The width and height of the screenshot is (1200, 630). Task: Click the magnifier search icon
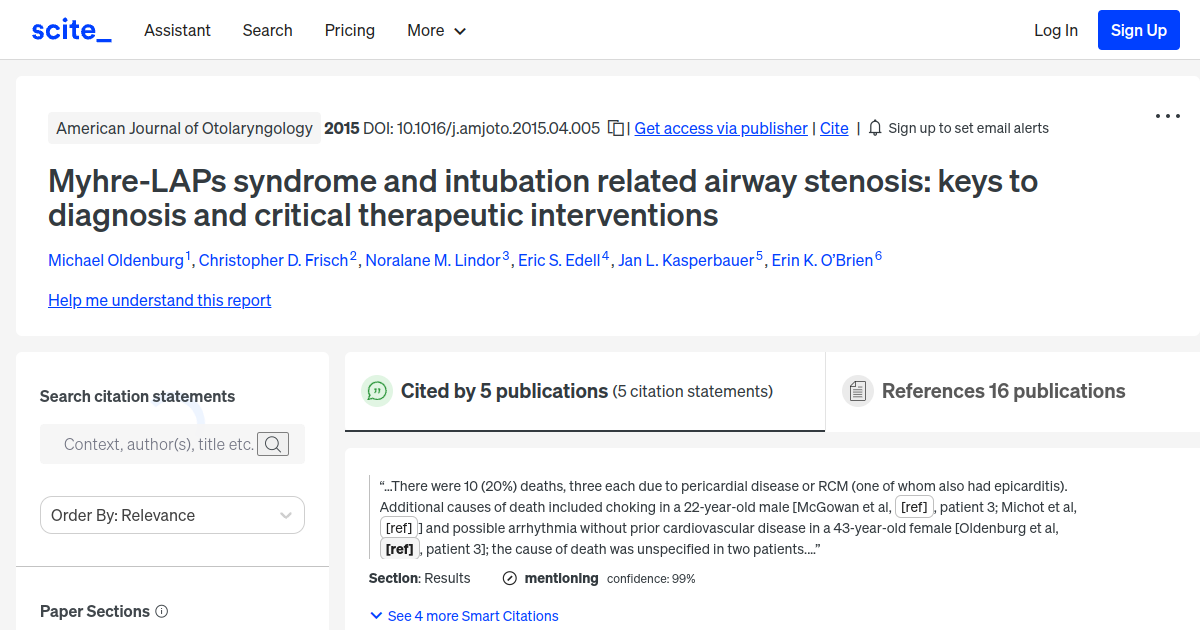(272, 444)
